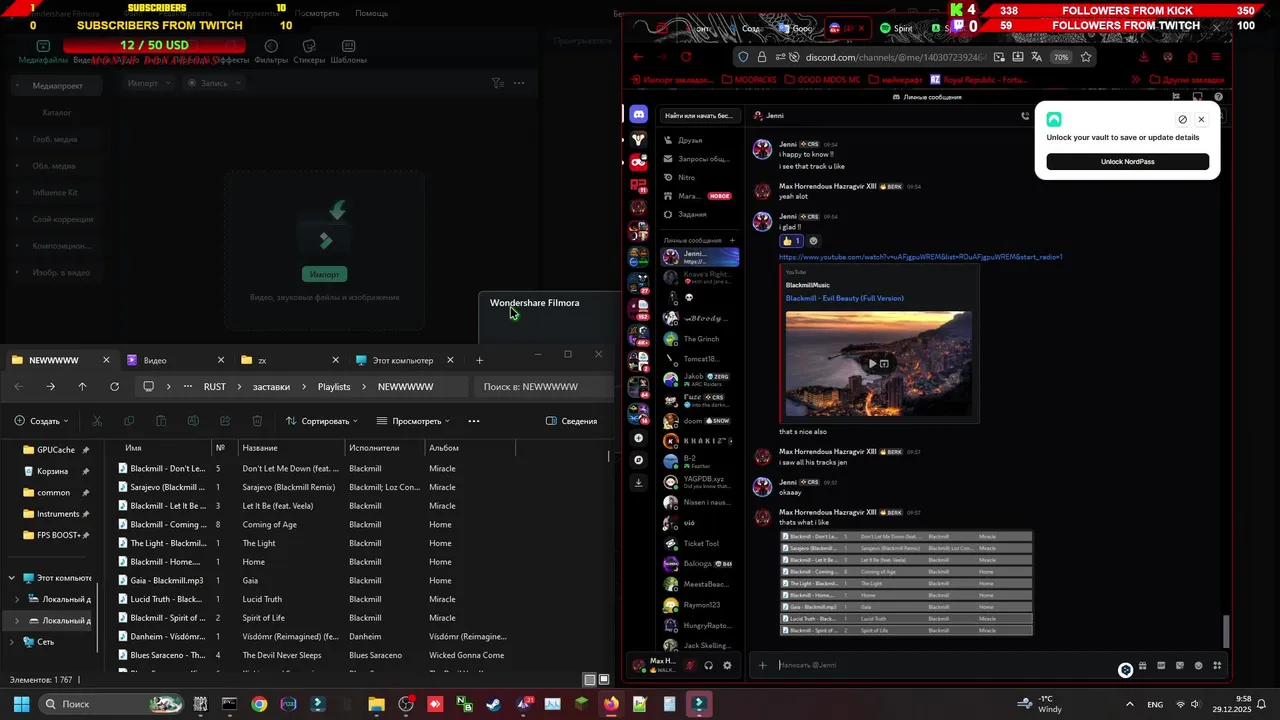1280x720 pixels.
Task: Switch to the zx tab in File Explorer
Action: pyautogui.click(x=288, y=360)
